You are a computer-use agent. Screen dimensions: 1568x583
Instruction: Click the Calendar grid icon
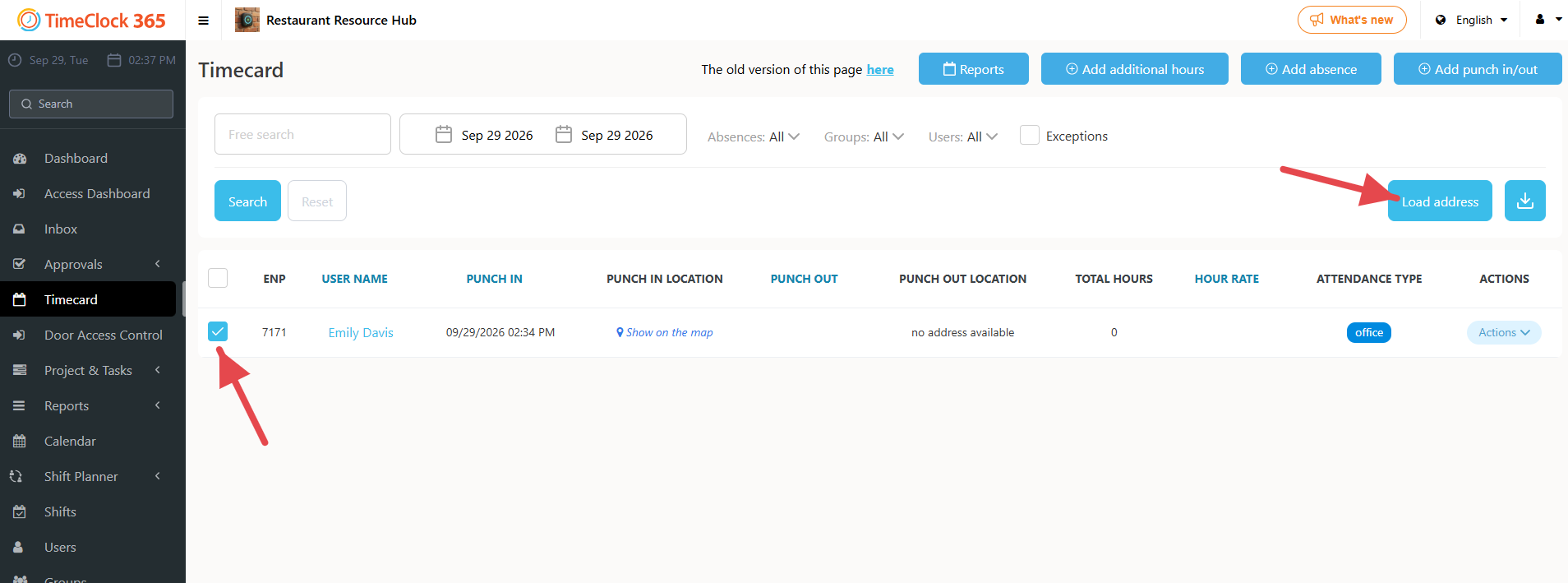pyautogui.click(x=20, y=442)
